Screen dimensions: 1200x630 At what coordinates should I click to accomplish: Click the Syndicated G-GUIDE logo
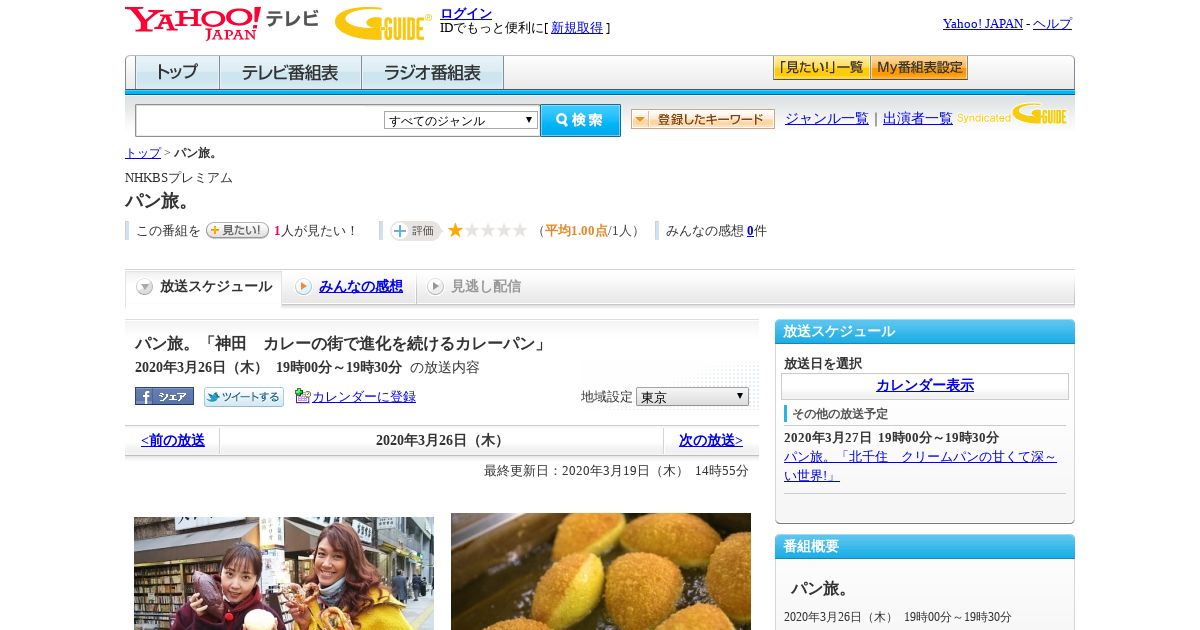[x=1012, y=115]
